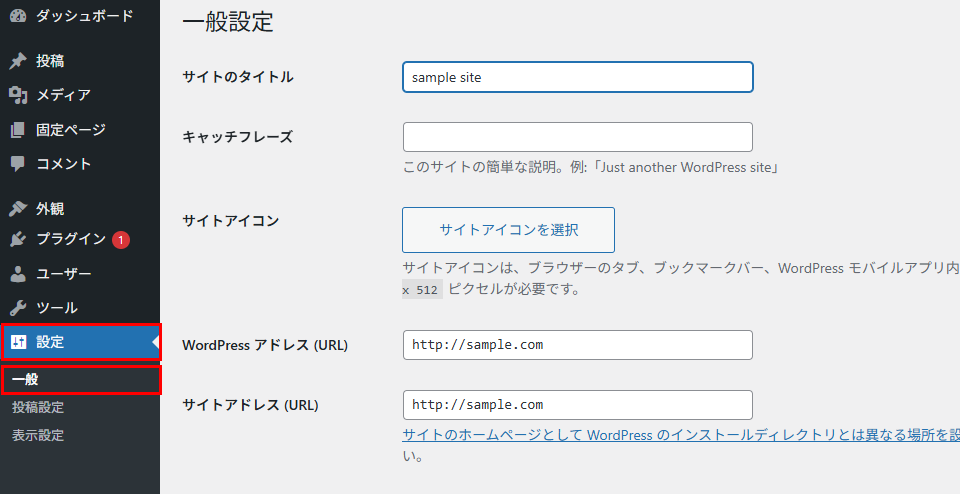
Task: Click the pushpin icon for 投稿
Action: point(18,61)
